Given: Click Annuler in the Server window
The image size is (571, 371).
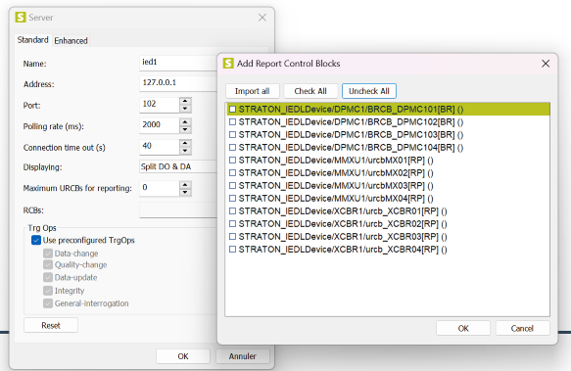Looking at the screenshot, I should (243, 356).
